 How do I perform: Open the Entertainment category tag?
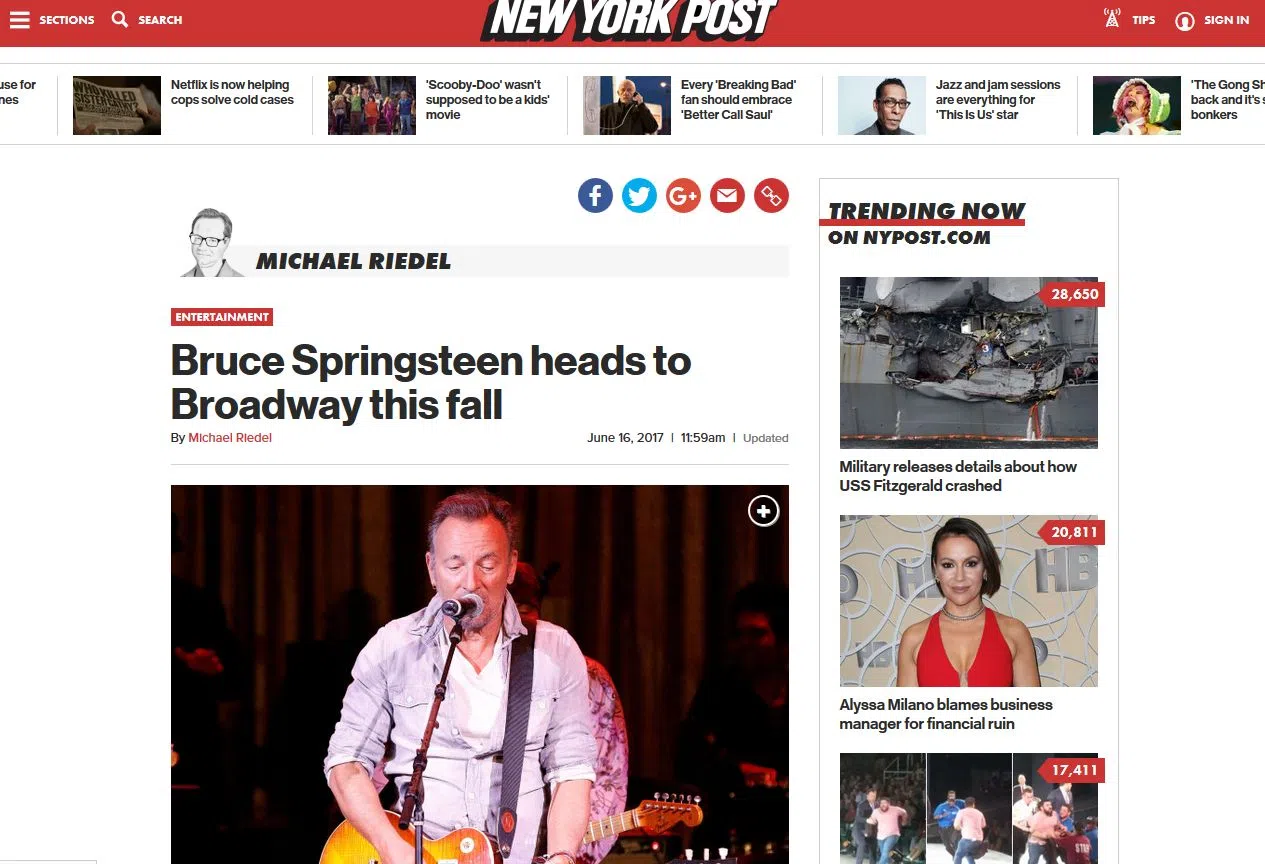[222, 317]
